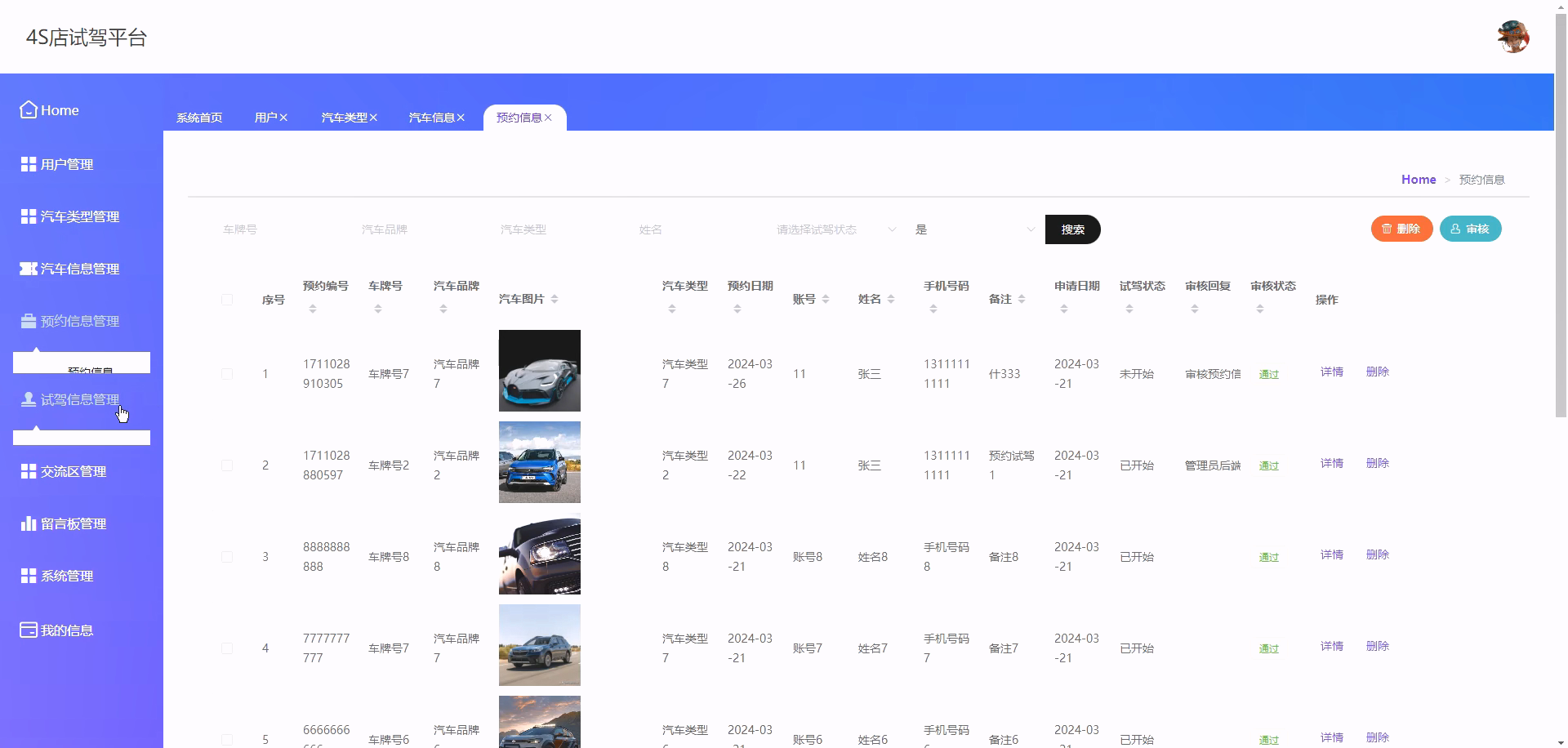Check the select-all checkbox in the table header
Viewport: 1568px width, 748px height.
227,300
